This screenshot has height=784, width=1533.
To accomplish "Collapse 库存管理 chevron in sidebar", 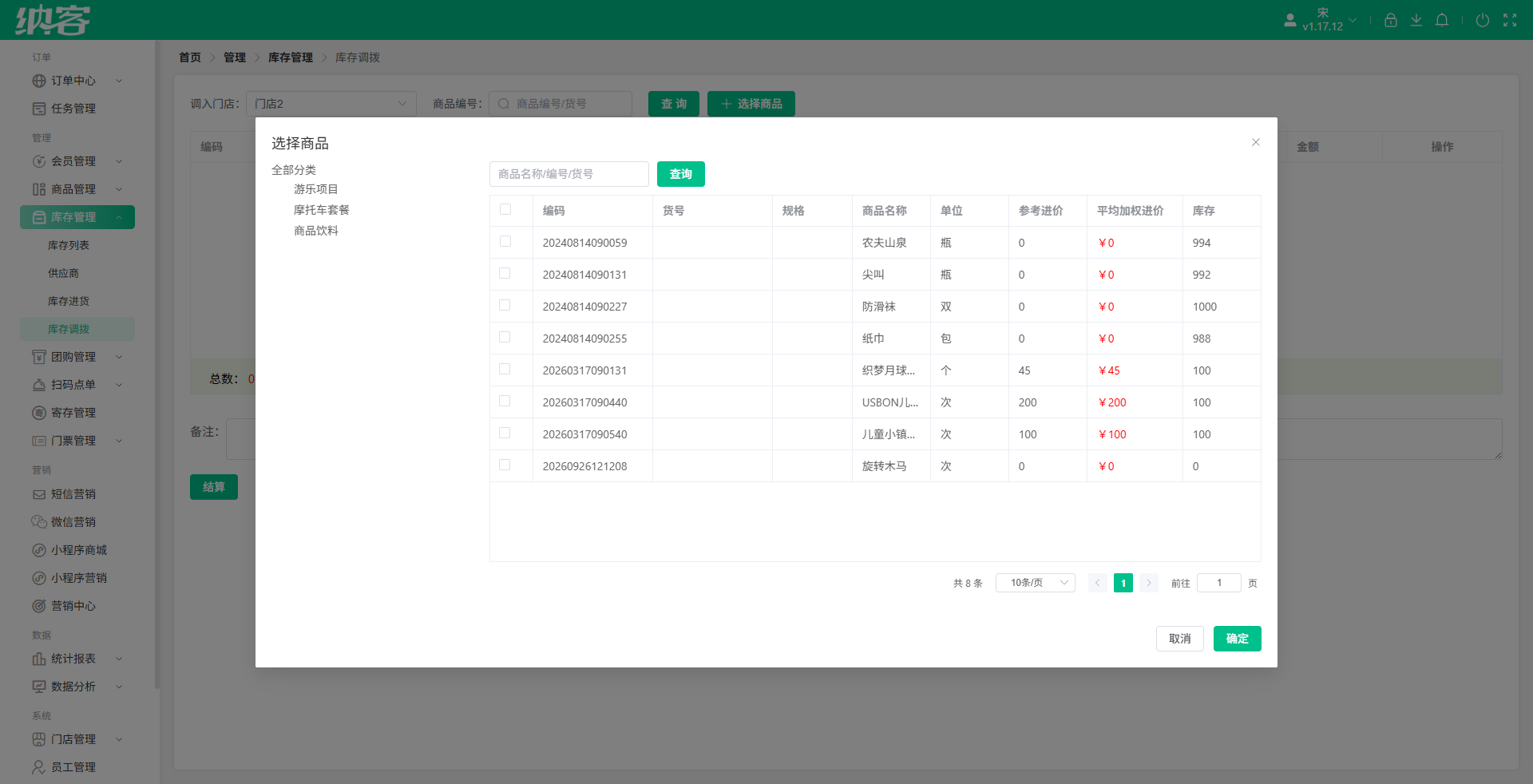I will 119,217.
